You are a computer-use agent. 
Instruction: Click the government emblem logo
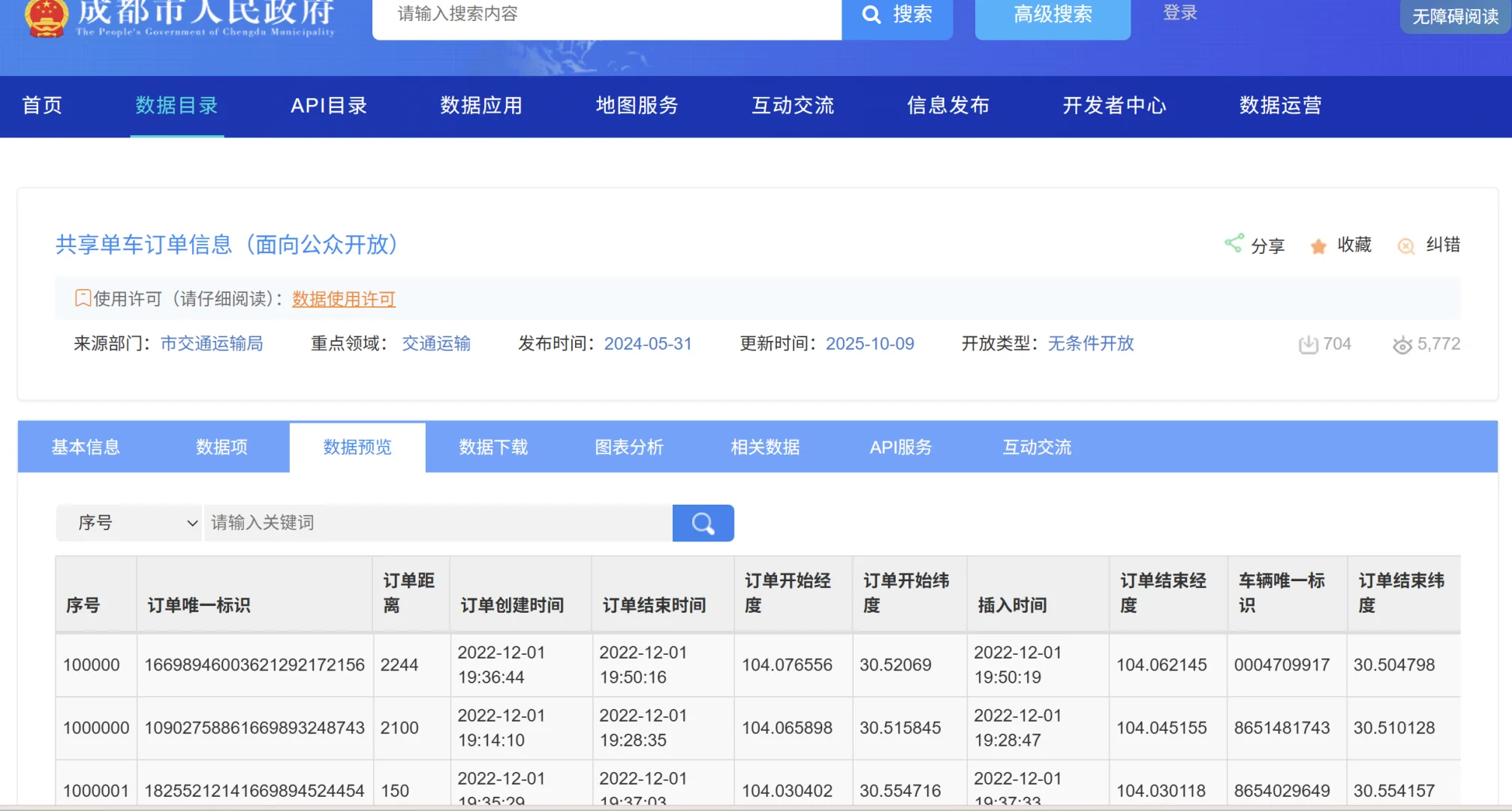(47, 17)
